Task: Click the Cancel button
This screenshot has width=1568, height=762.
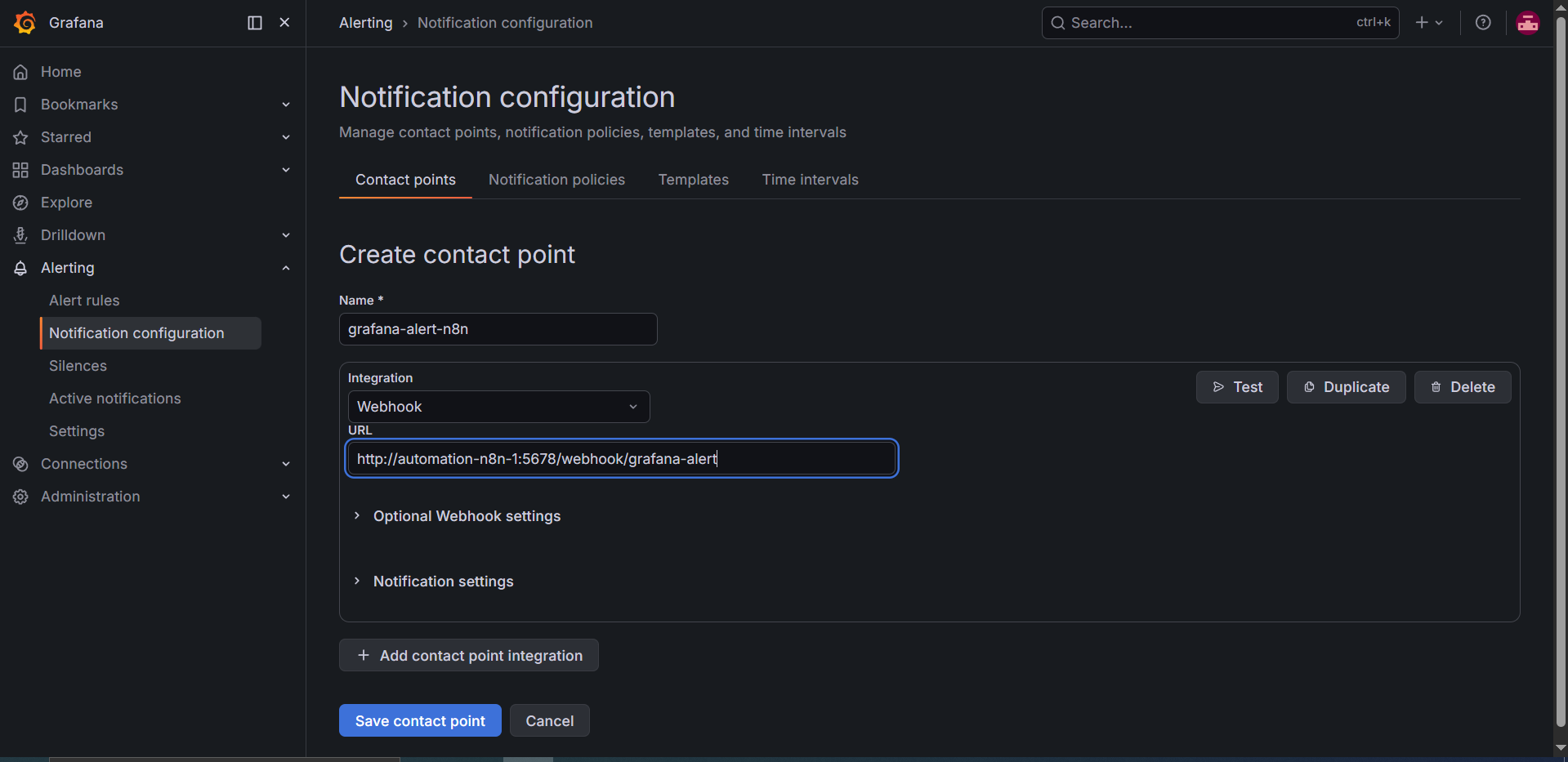Action: [549, 720]
